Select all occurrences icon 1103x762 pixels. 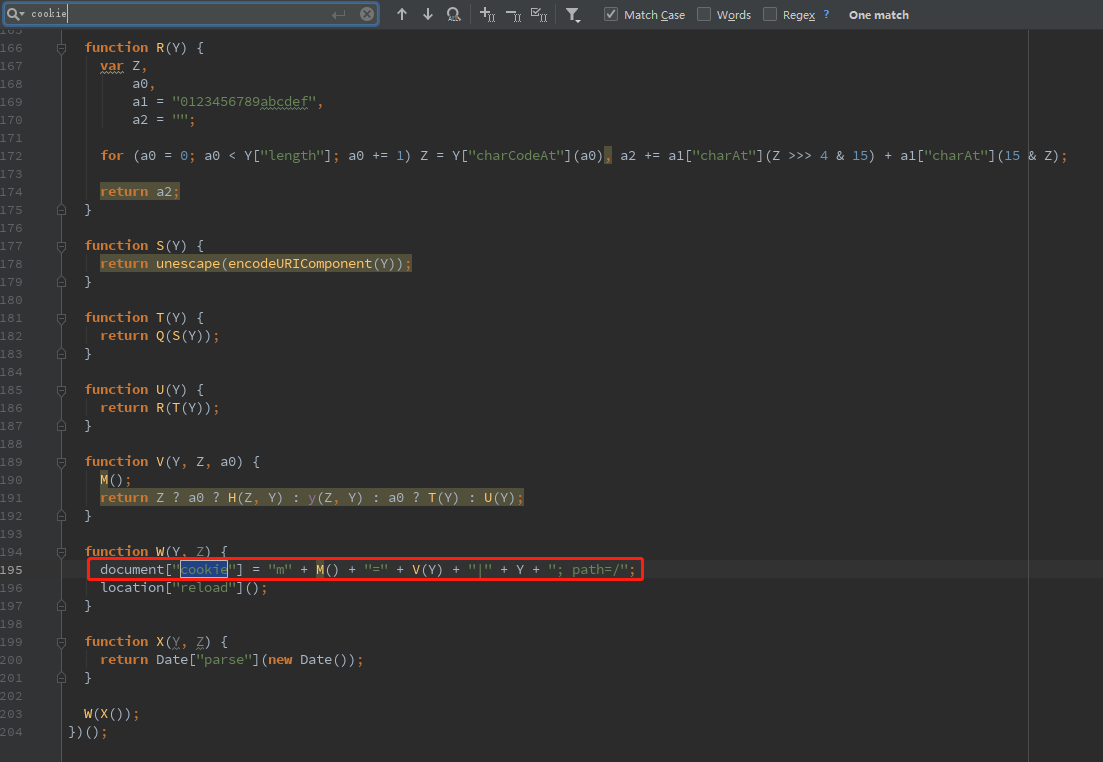(x=539, y=15)
